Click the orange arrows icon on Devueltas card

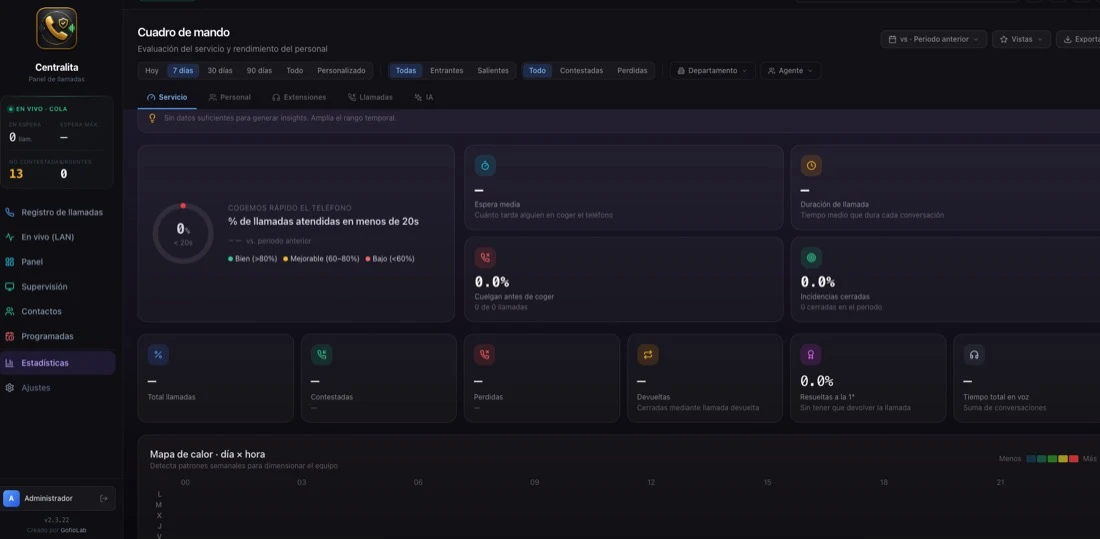648,354
